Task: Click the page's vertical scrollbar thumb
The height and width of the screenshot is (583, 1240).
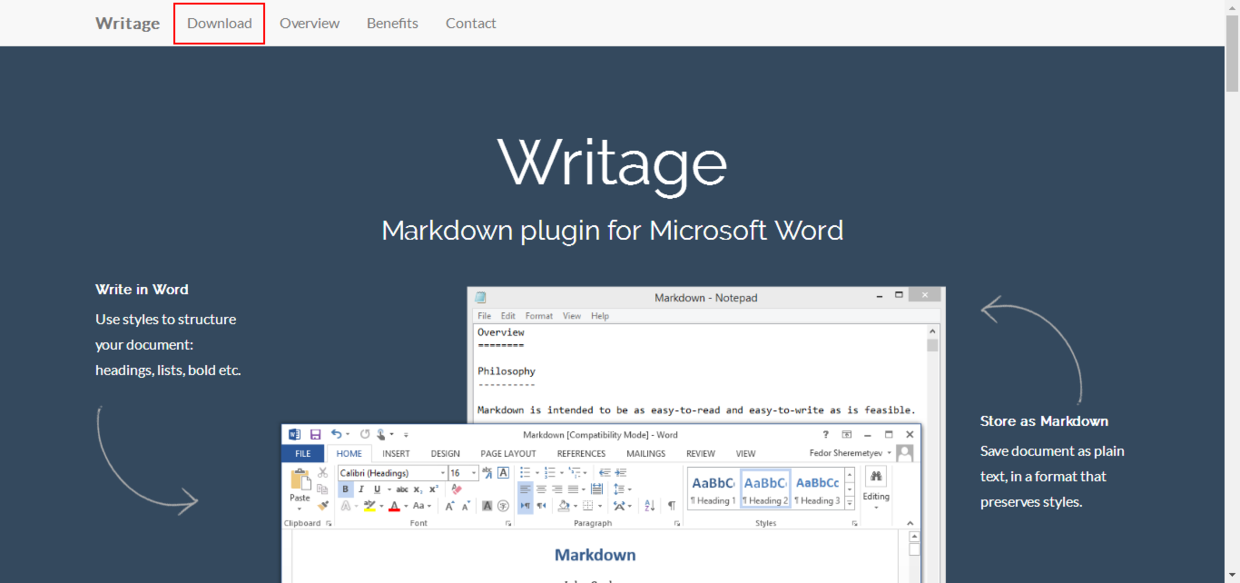Action: click(x=1232, y=55)
